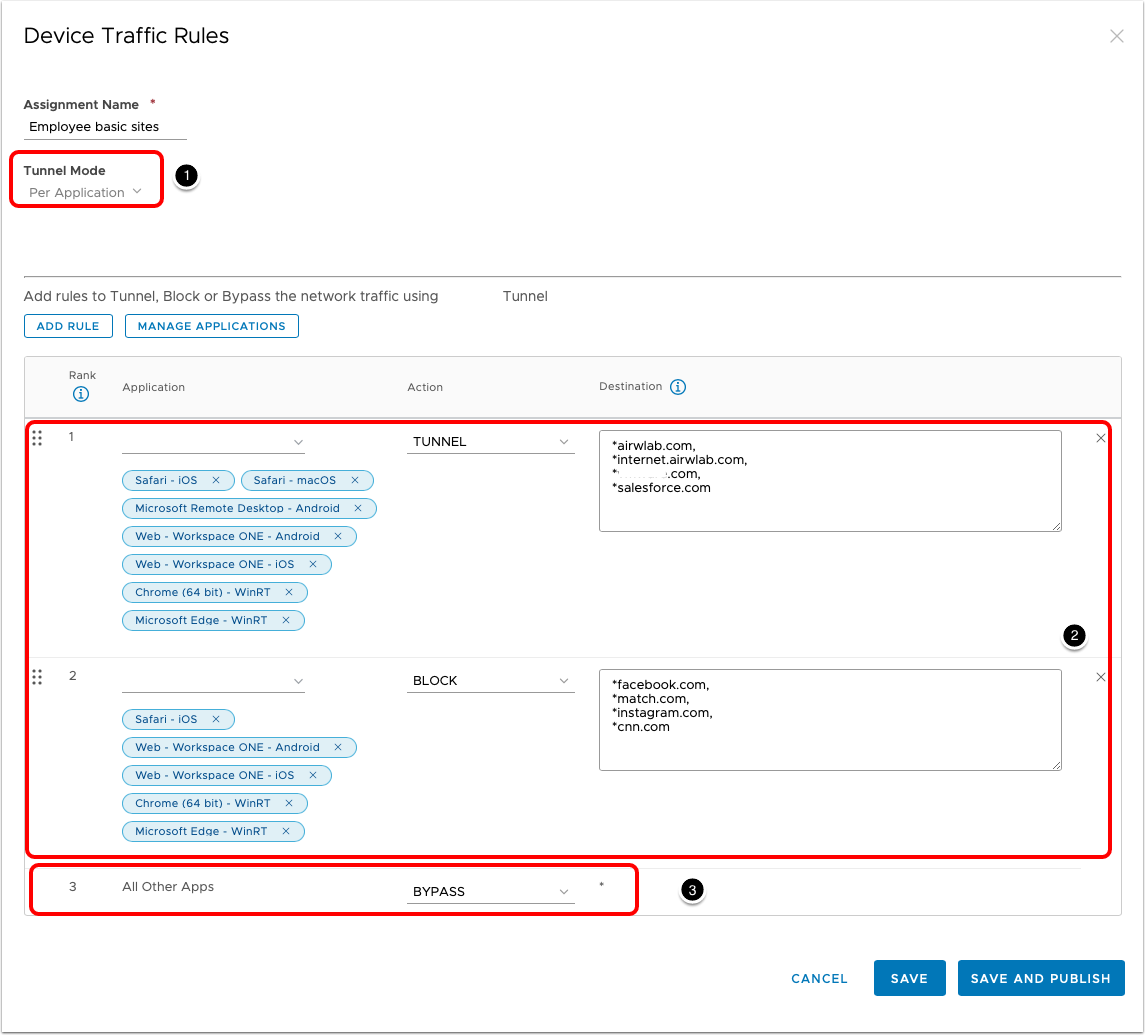Remove Microsoft Remote Desktop - Android tag

click(358, 508)
